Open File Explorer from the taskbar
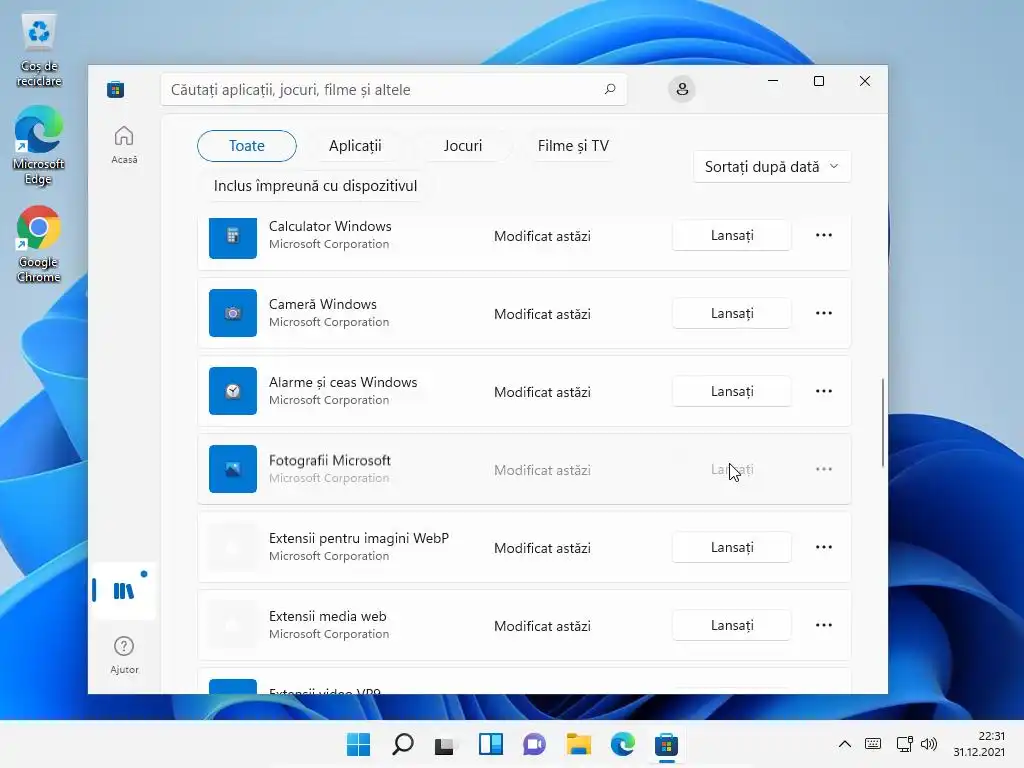Image resolution: width=1024 pixels, height=768 pixels. 579,744
